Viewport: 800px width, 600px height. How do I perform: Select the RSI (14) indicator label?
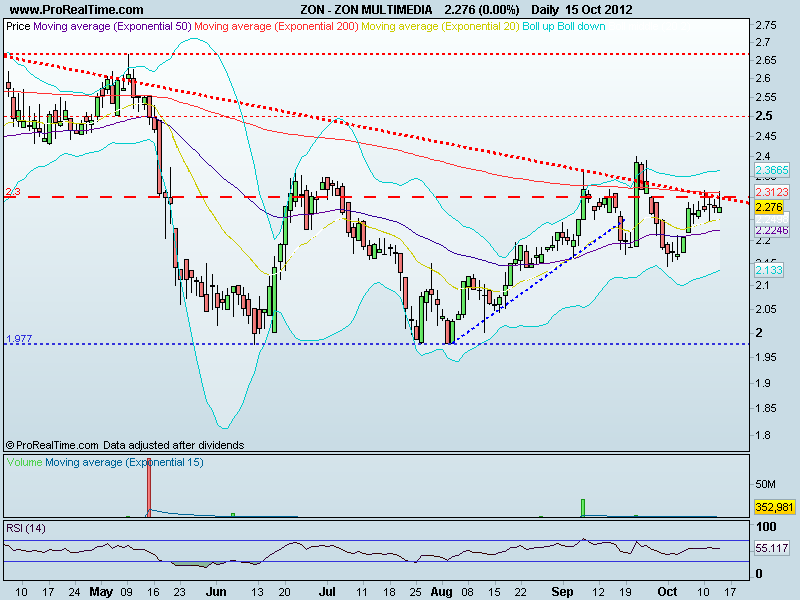(x=26, y=528)
